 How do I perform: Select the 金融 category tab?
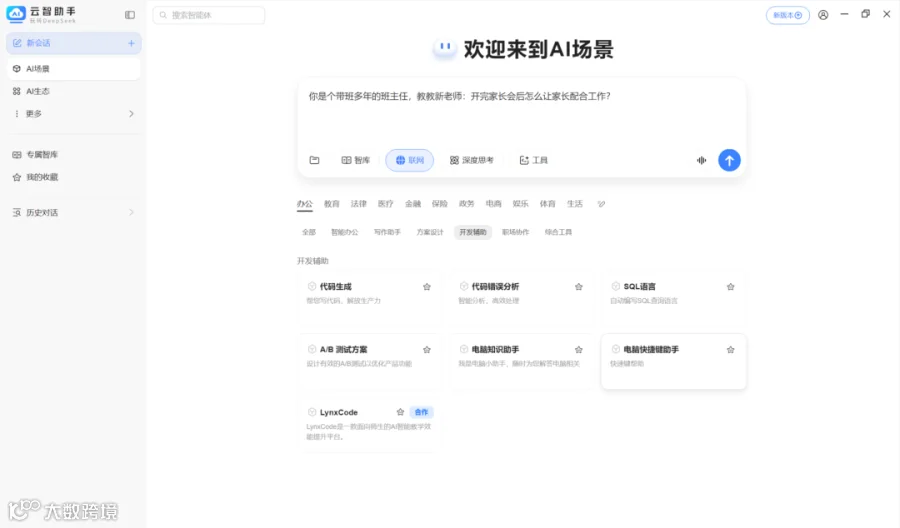[413, 204]
